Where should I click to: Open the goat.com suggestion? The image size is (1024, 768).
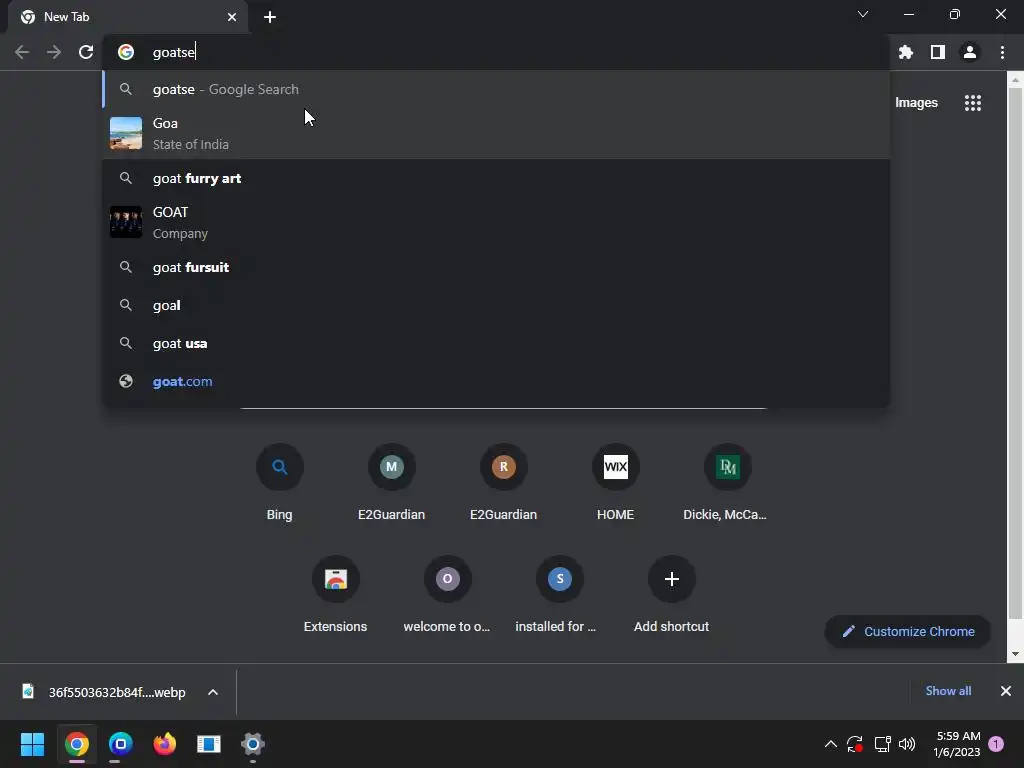click(496, 381)
